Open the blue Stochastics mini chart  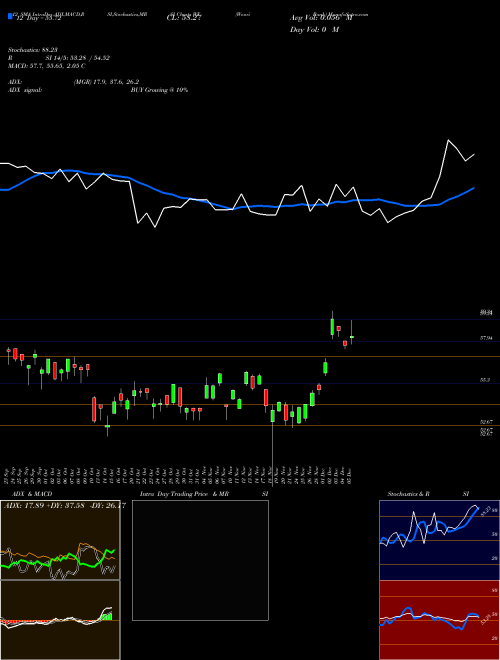click(439, 540)
